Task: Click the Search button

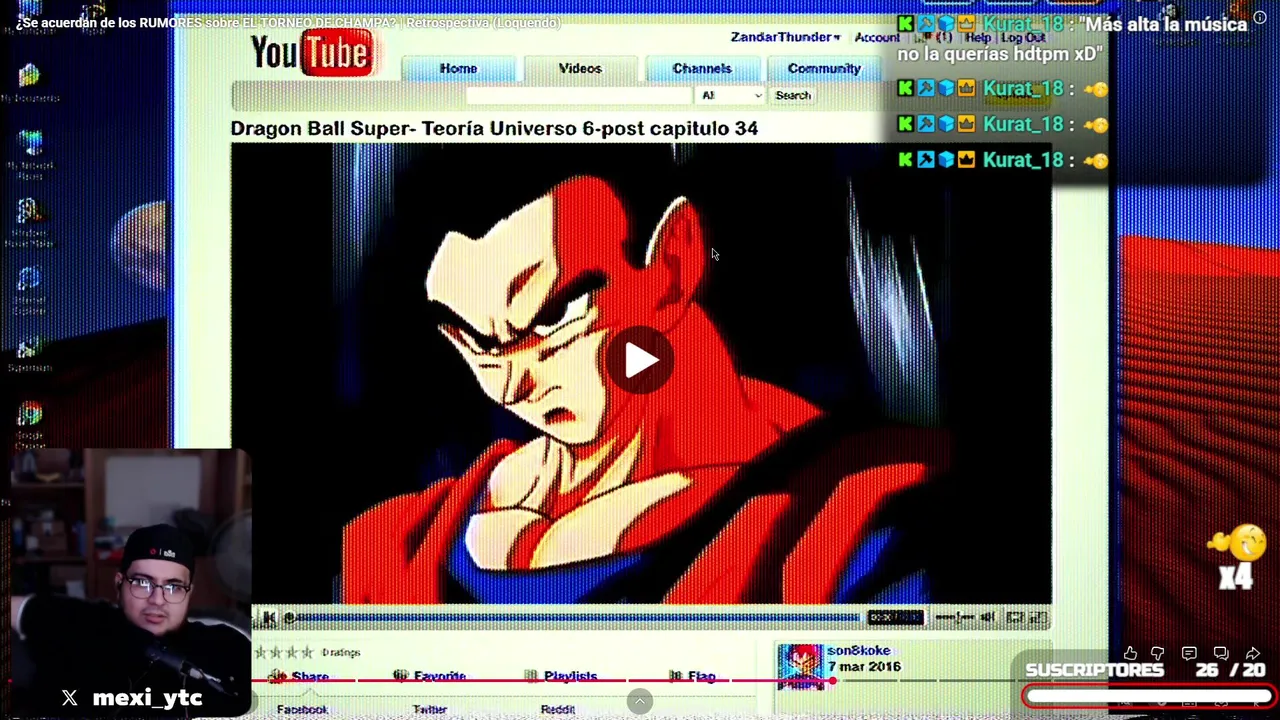Action: pos(793,95)
